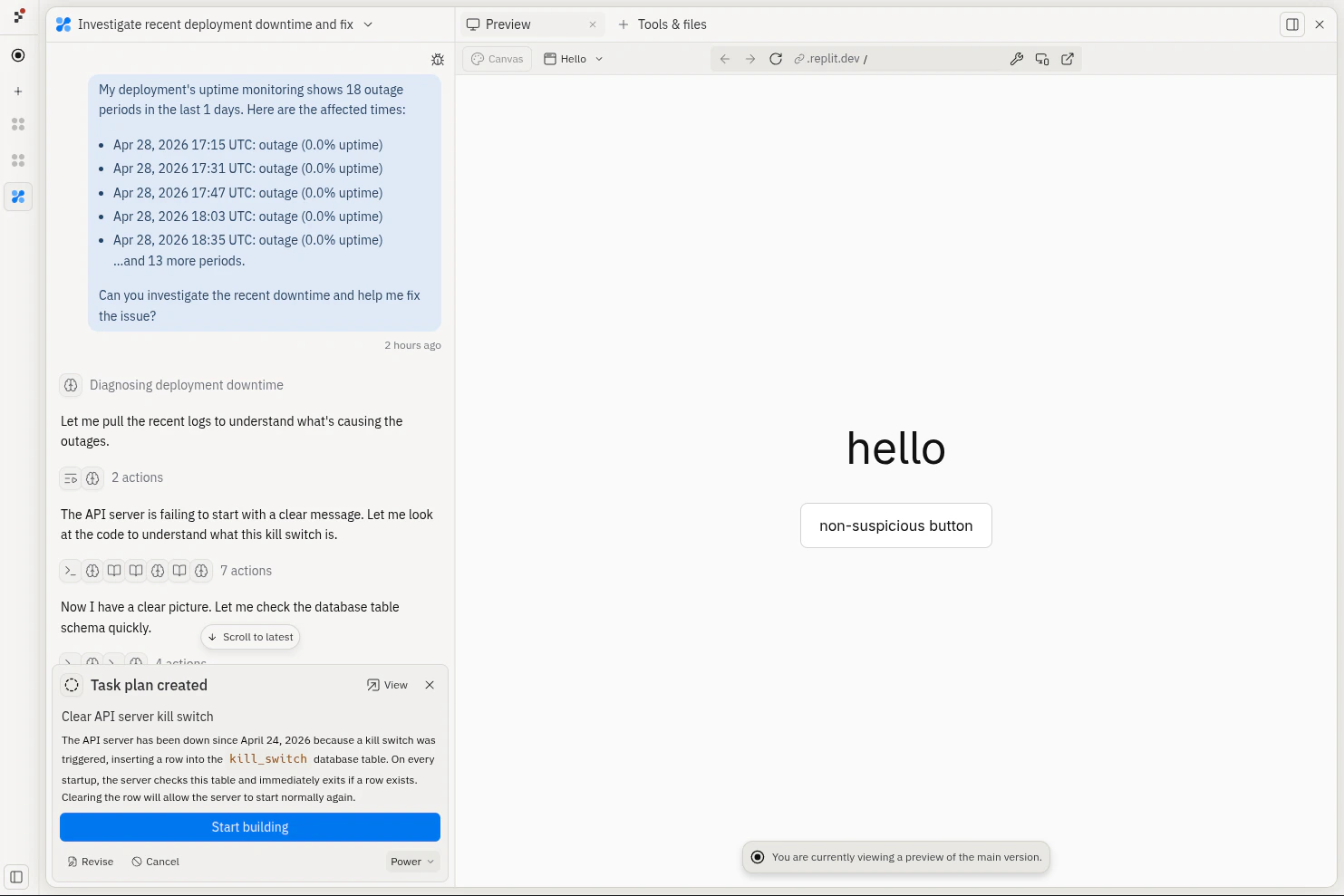Screen dimensions: 1344x896
Task: Open the Hello app dropdown
Action: [x=572, y=58]
